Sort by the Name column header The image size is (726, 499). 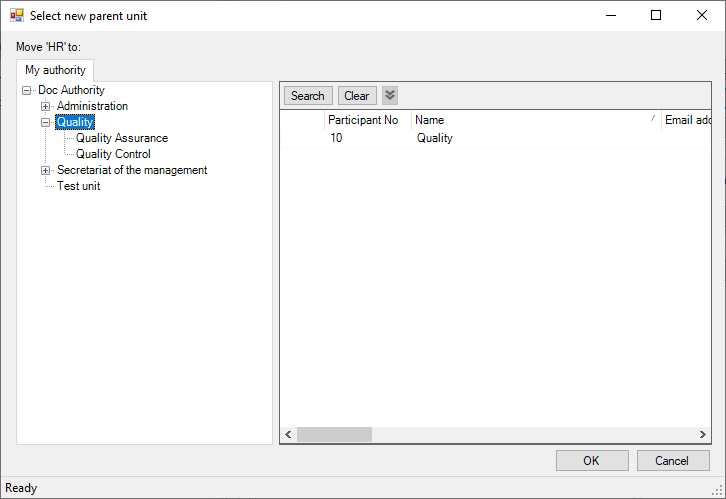point(530,120)
